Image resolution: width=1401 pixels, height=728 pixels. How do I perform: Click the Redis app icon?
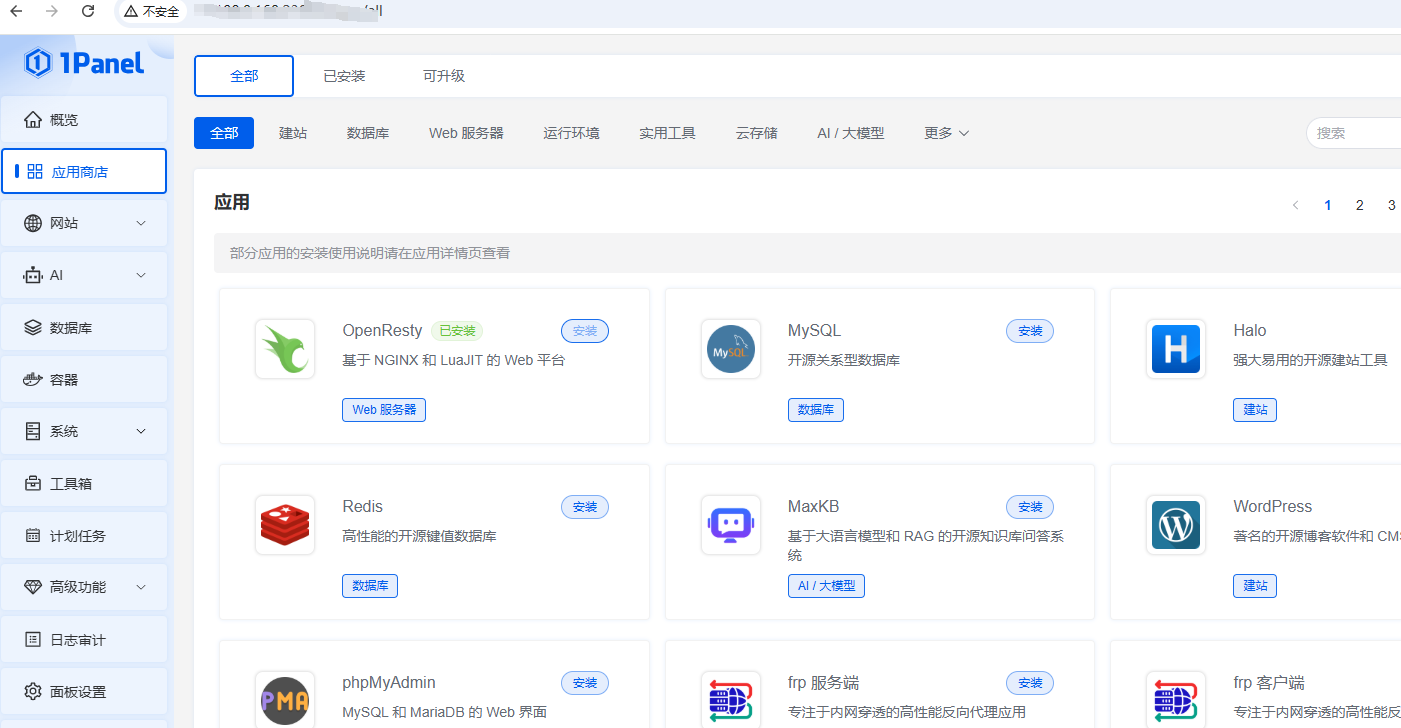284,524
